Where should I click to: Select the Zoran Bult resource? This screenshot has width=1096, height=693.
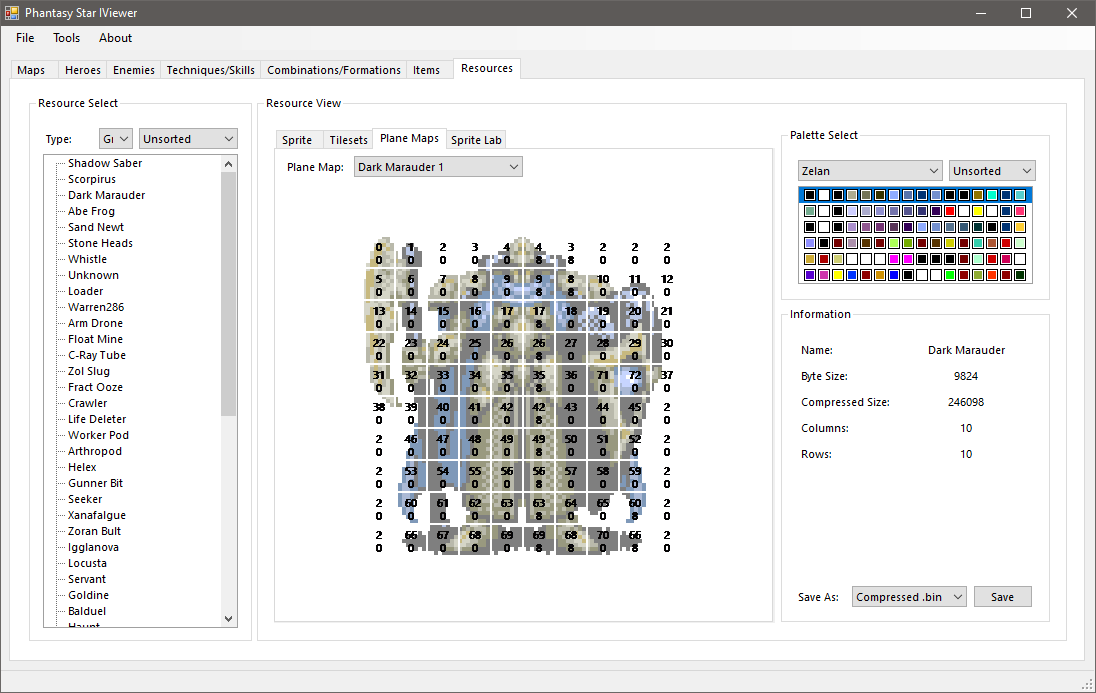pyautogui.click(x=94, y=531)
